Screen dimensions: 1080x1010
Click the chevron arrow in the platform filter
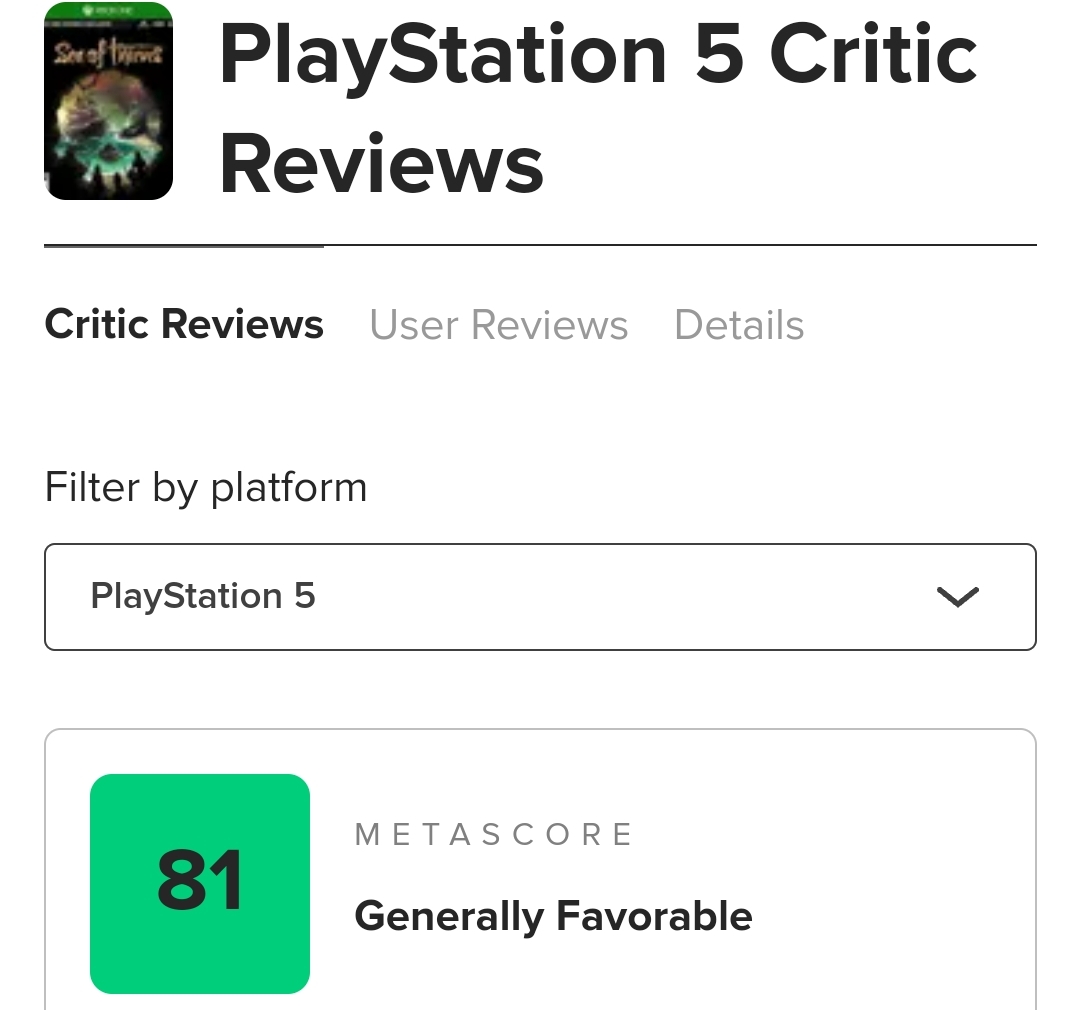(957, 597)
